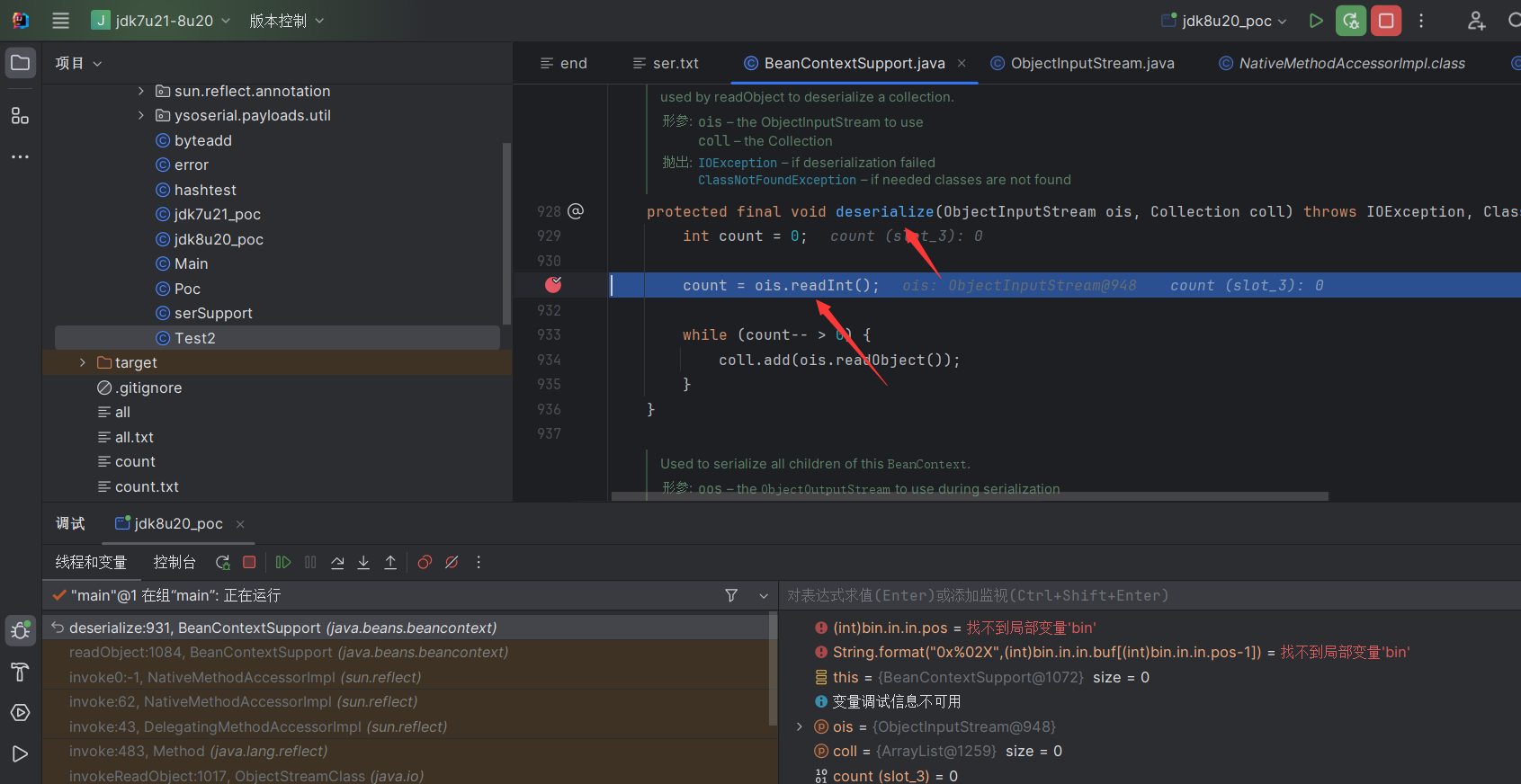
Task: Select the Test2 class in project tree
Action: [x=277, y=338]
